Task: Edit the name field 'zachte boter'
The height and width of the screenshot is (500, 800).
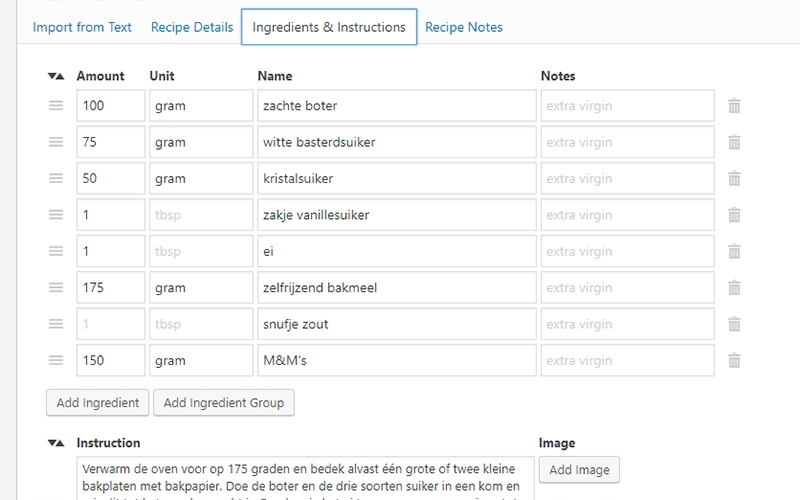Action: [x=397, y=106]
